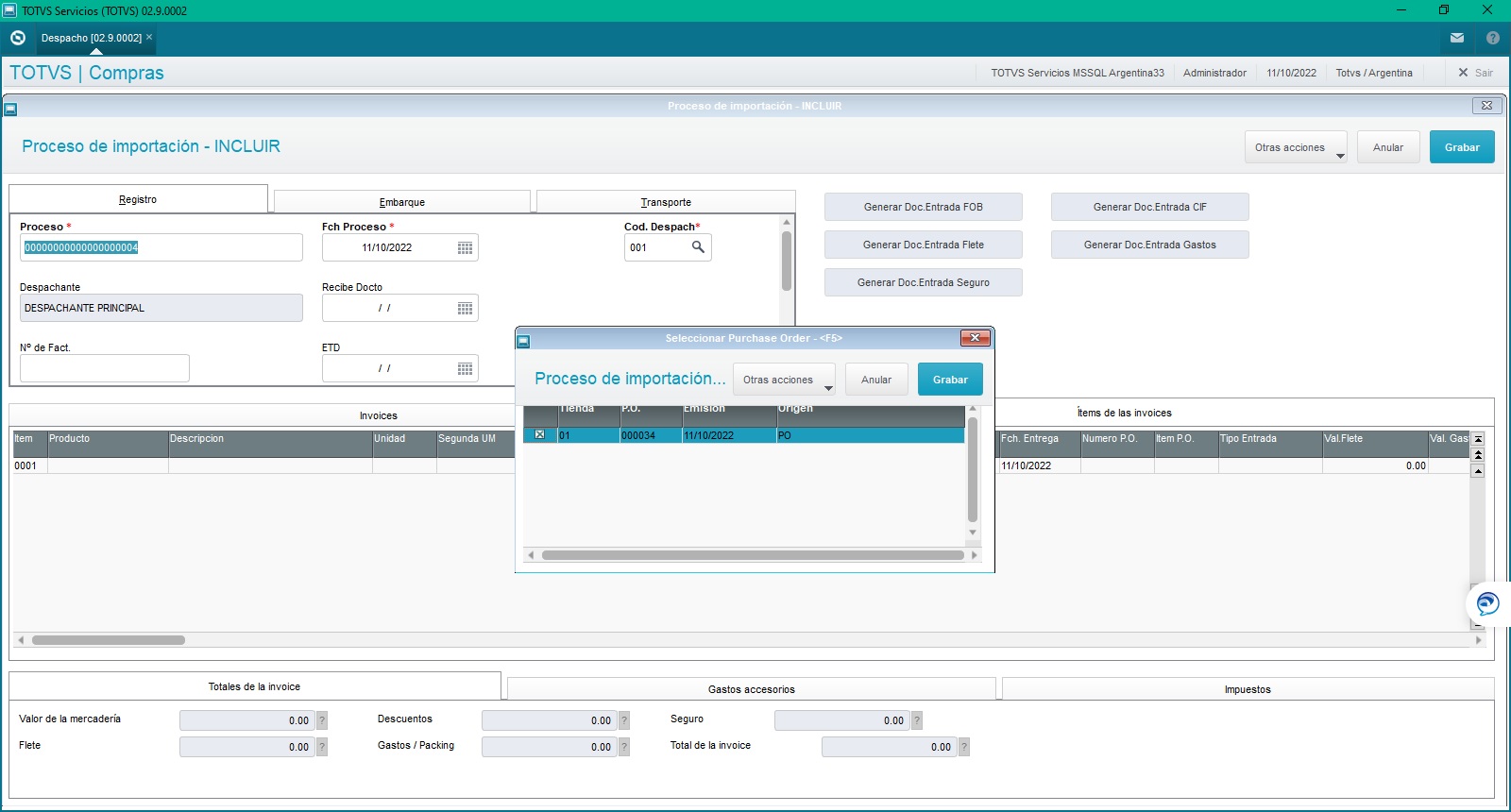Viewport: 1511px width, 812px height.
Task: Close the inner Proceso de importación window
Action: 1486,106
